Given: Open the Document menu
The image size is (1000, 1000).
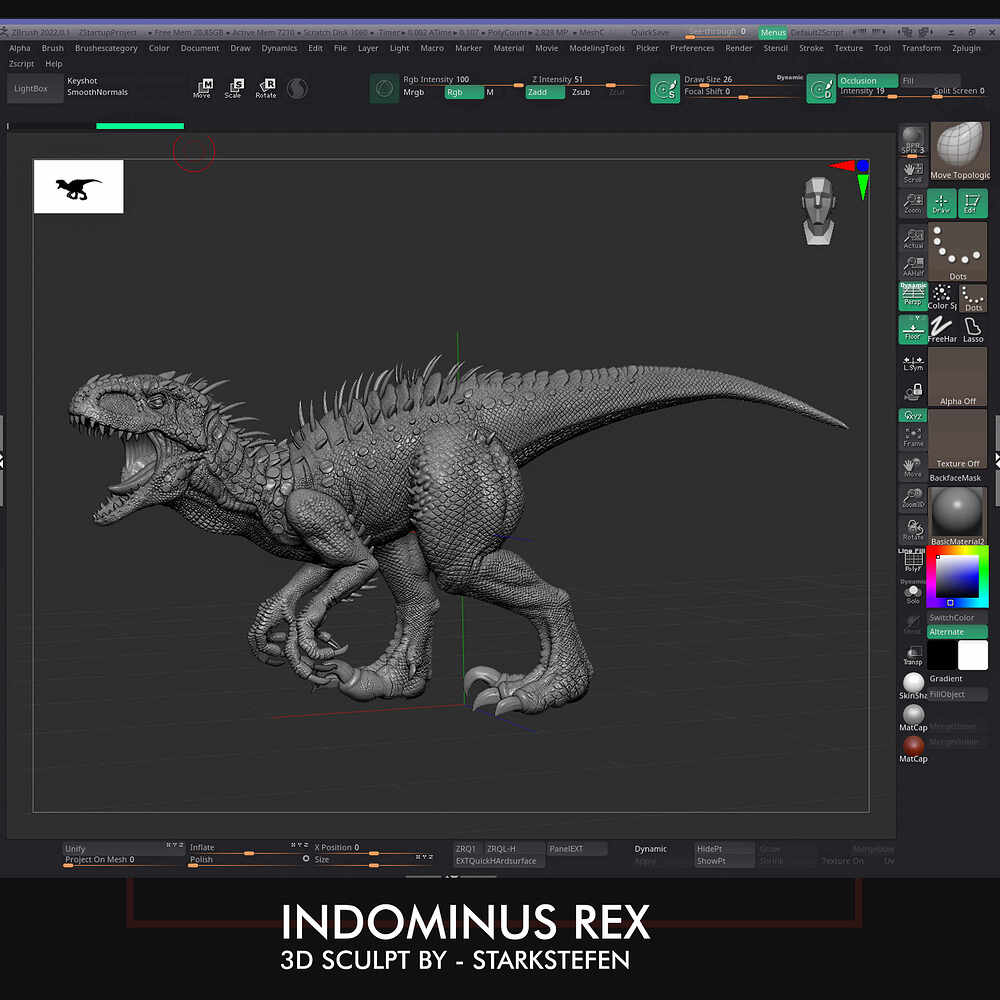Looking at the screenshot, I should [x=200, y=48].
